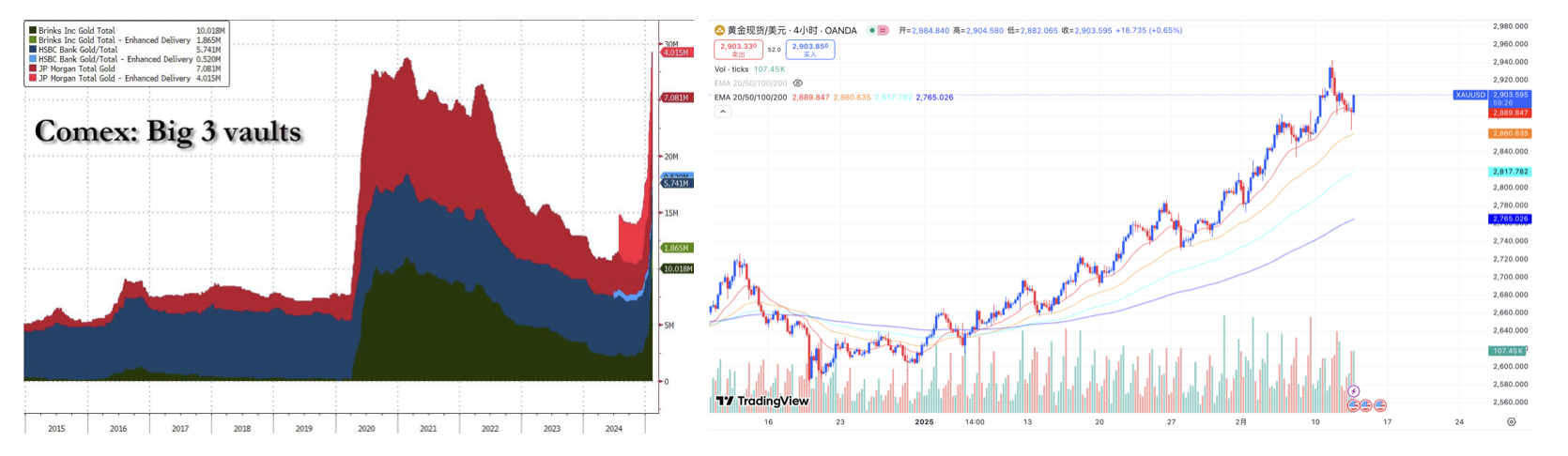
Task: Open chart settings gear at bottom right
Action: pos(1511,422)
